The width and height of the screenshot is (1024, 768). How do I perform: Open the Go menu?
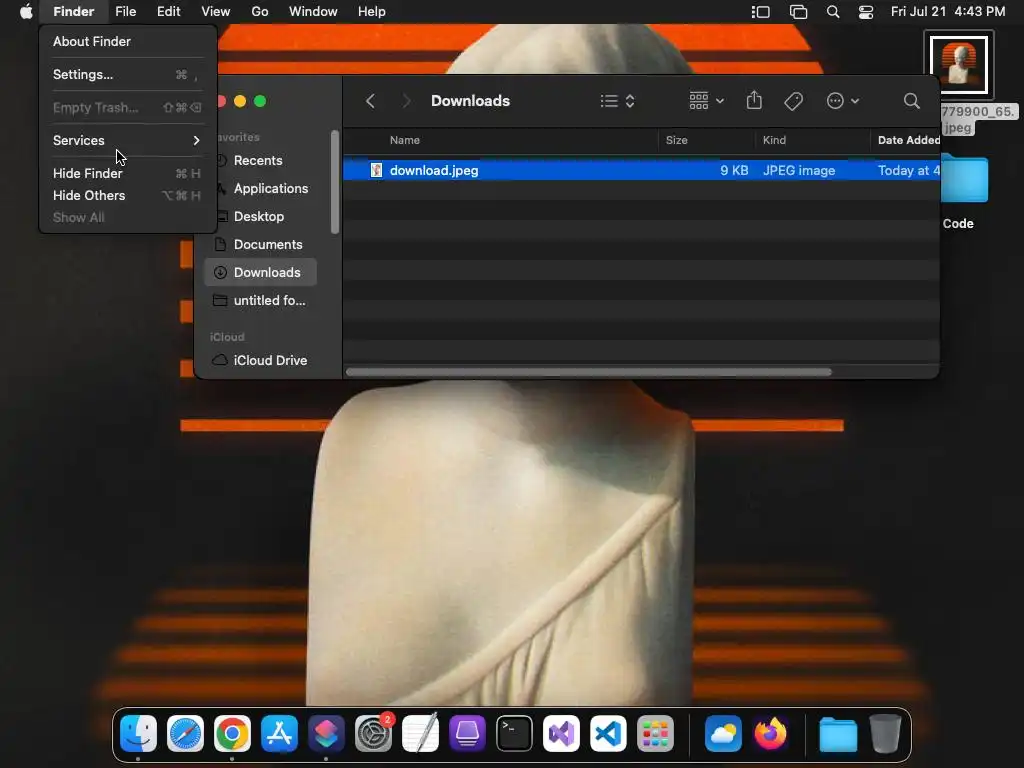[260, 12]
